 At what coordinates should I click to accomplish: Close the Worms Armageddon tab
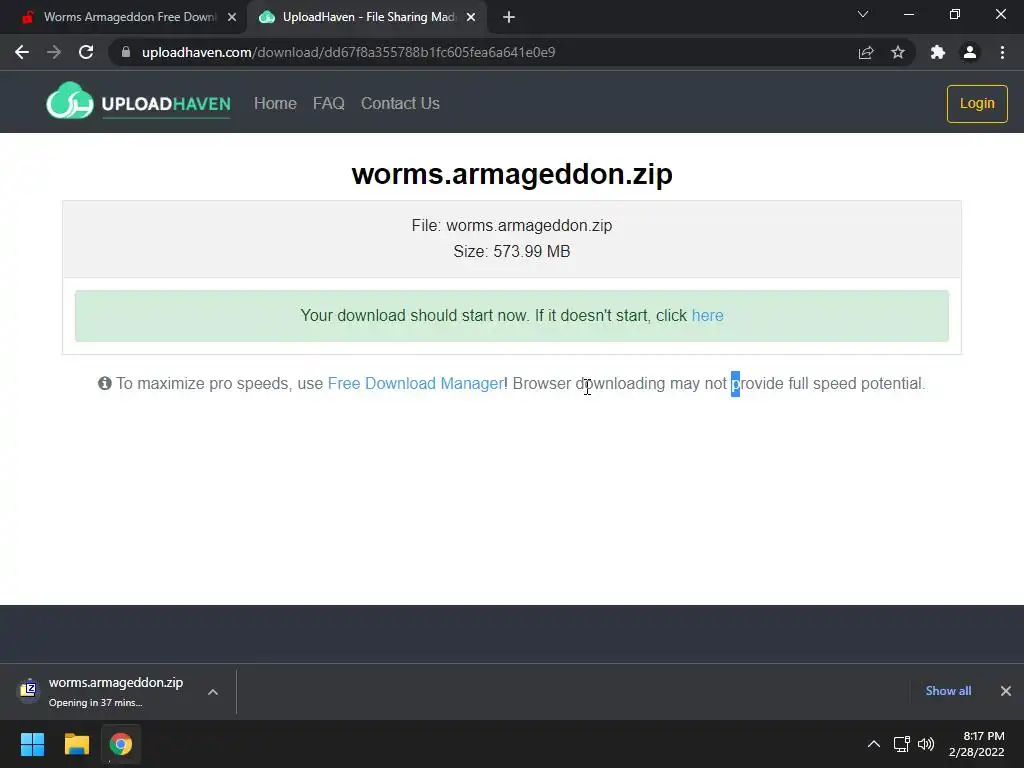click(232, 17)
